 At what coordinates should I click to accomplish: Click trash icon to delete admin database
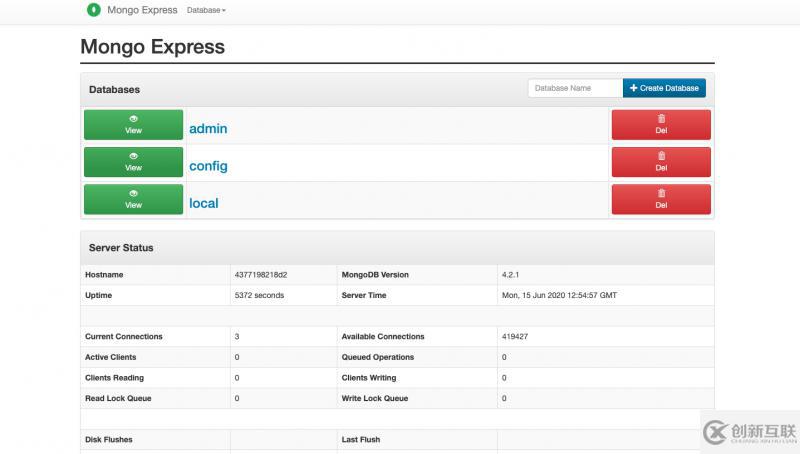(x=661, y=119)
